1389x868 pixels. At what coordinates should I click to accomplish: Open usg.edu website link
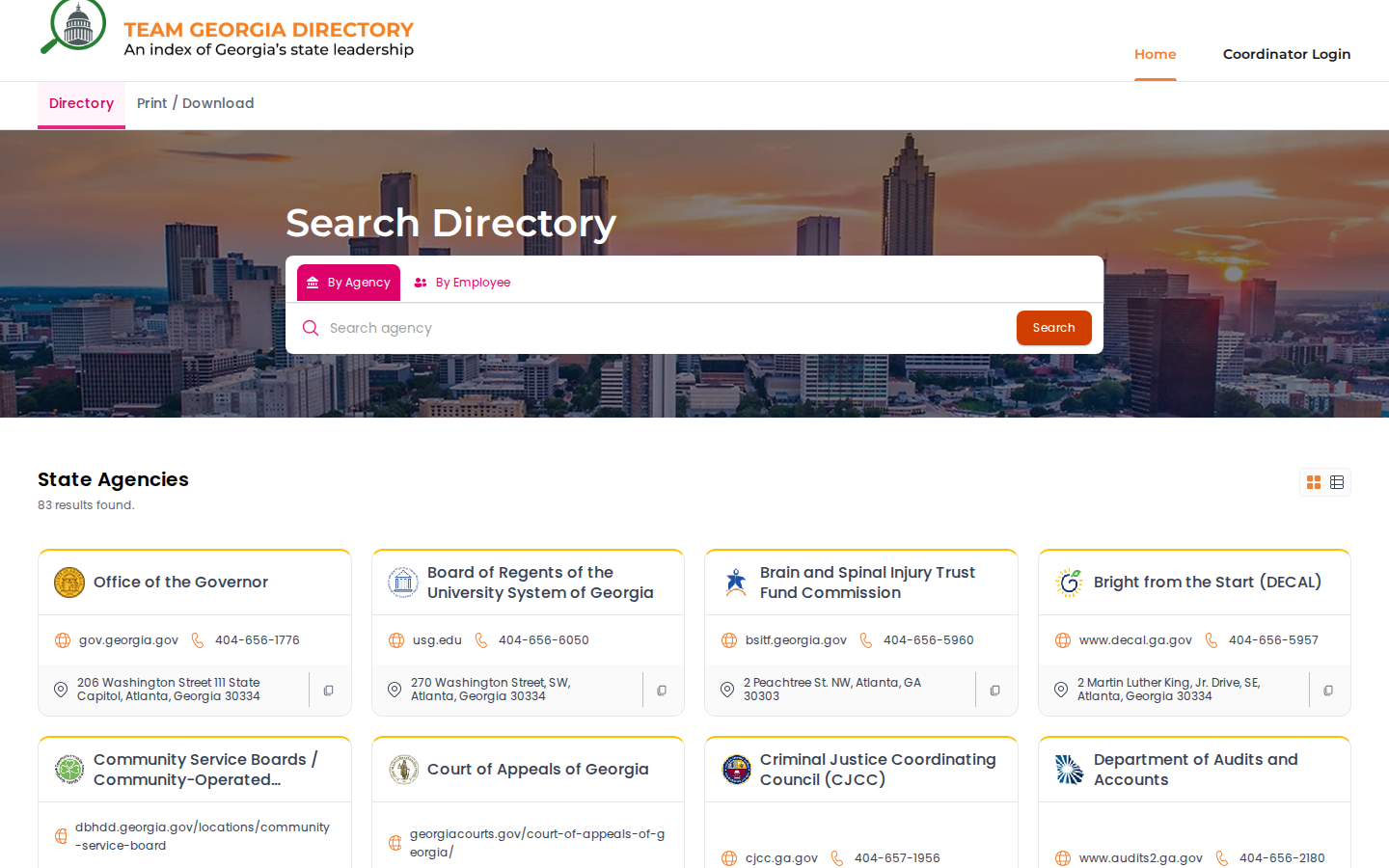point(437,640)
